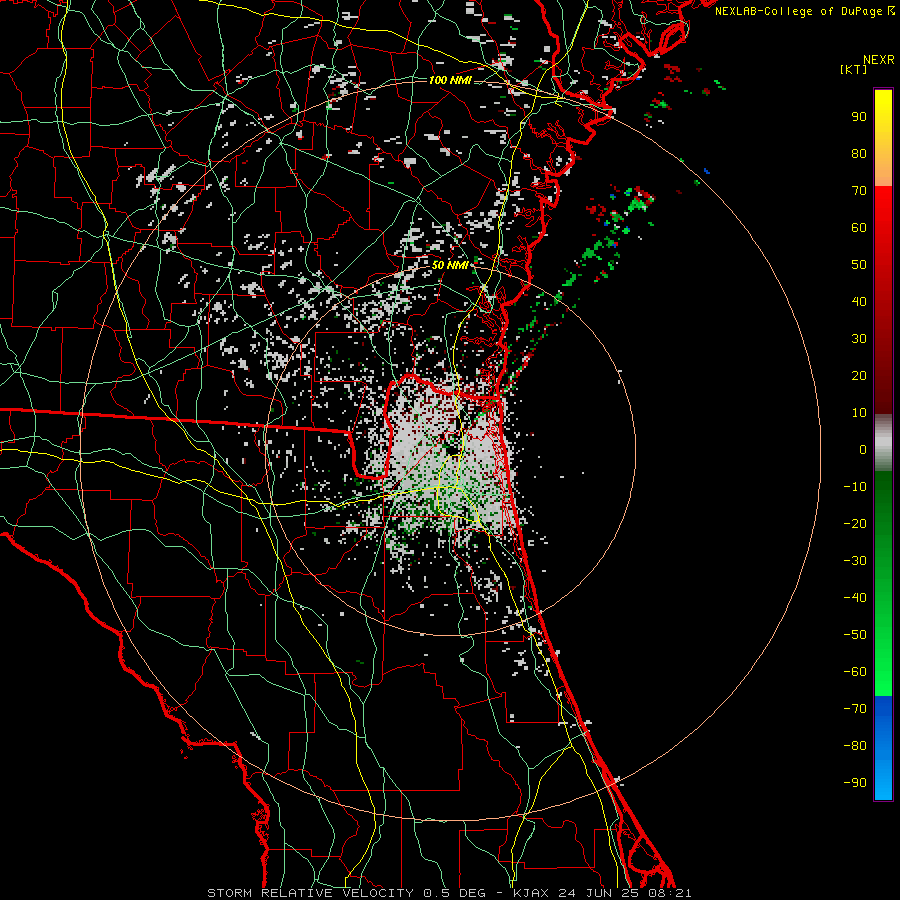
Task: Click the 100 NMI range ring label
Action: tap(449, 80)
